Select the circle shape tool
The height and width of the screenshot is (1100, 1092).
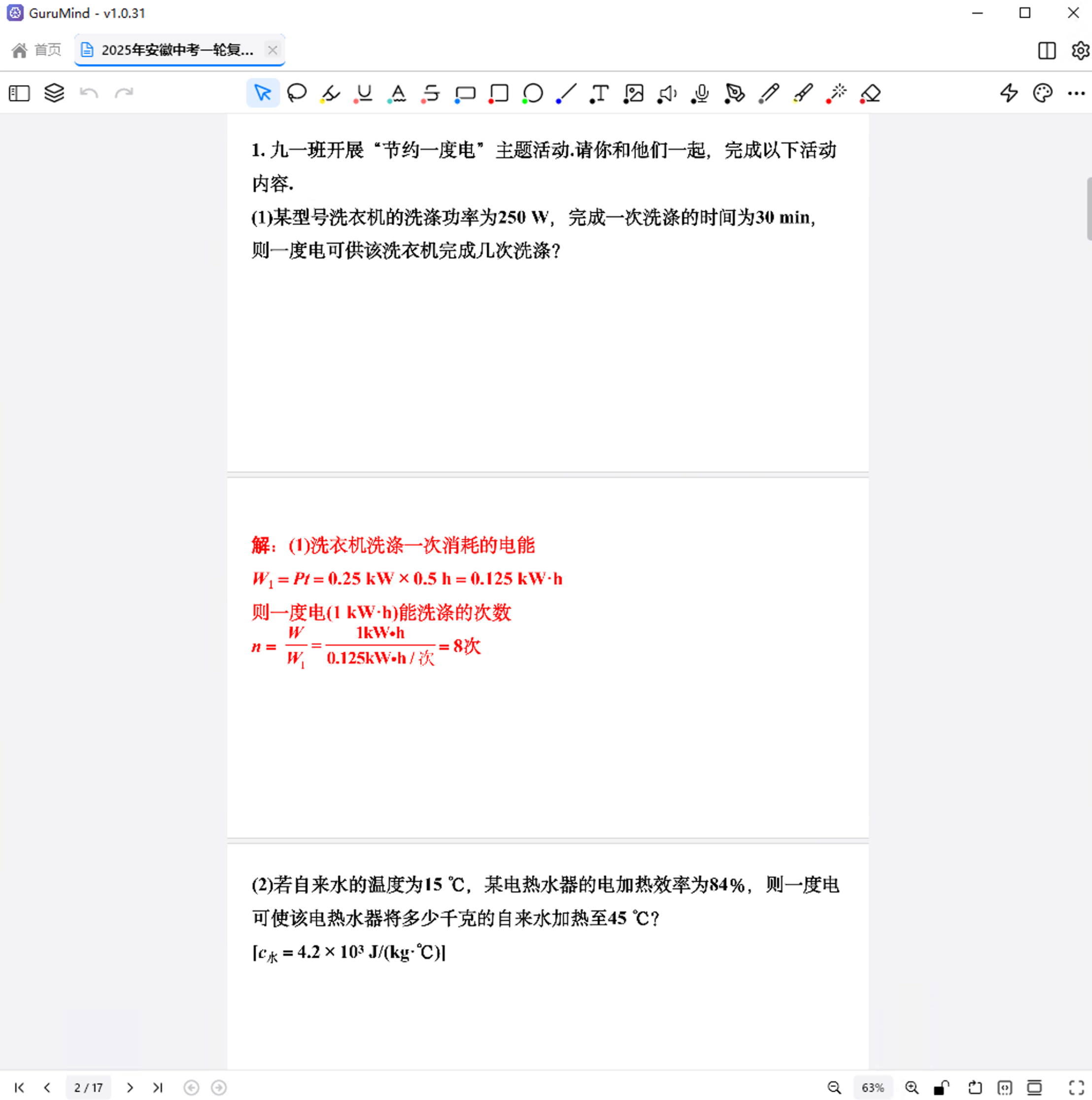coord(532,93)
